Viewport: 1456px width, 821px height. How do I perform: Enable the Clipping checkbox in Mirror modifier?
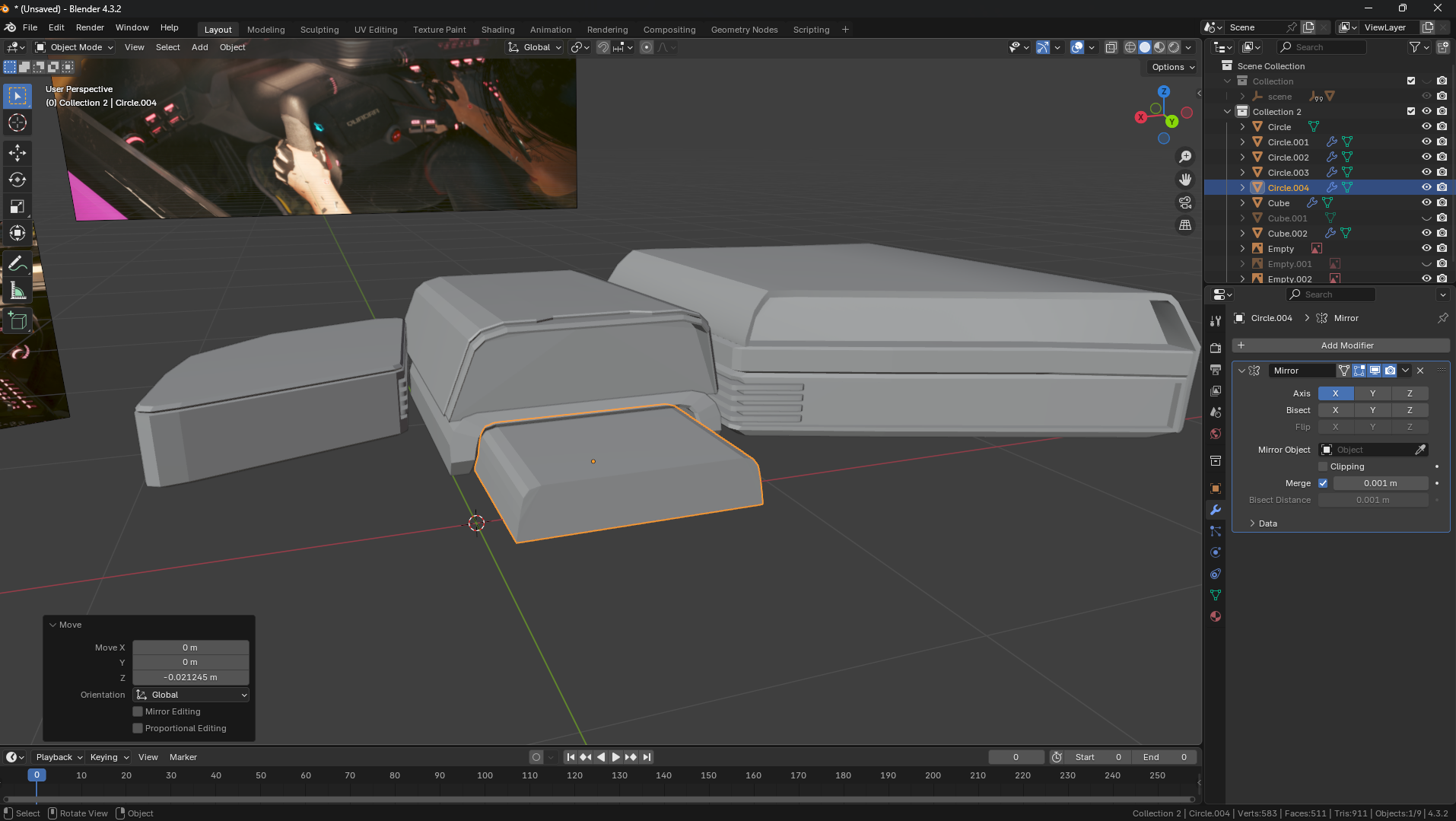(1323, 466)
